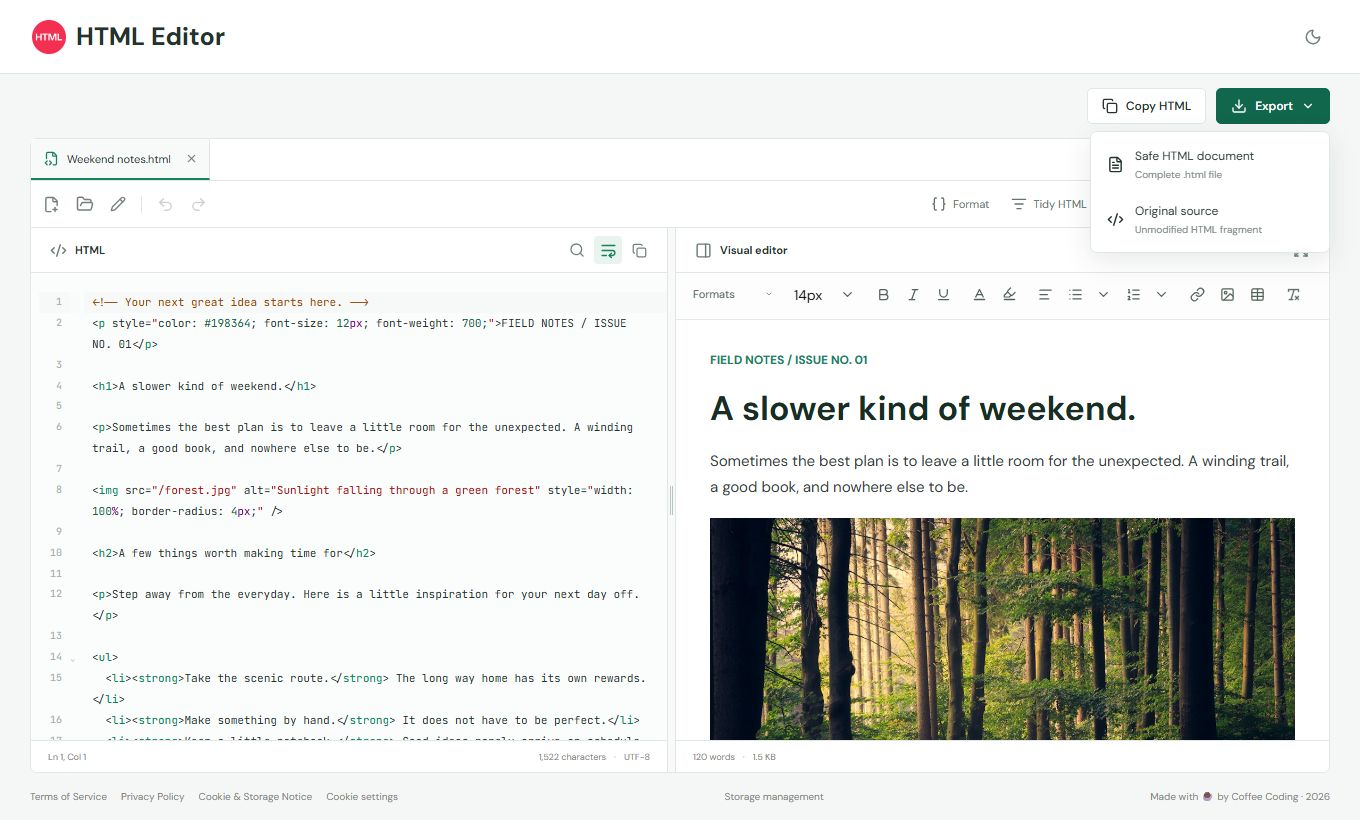Screen dimensions: 1360x820
Task: Open Cookie settings in the footer
Action: tap(362, 797)
